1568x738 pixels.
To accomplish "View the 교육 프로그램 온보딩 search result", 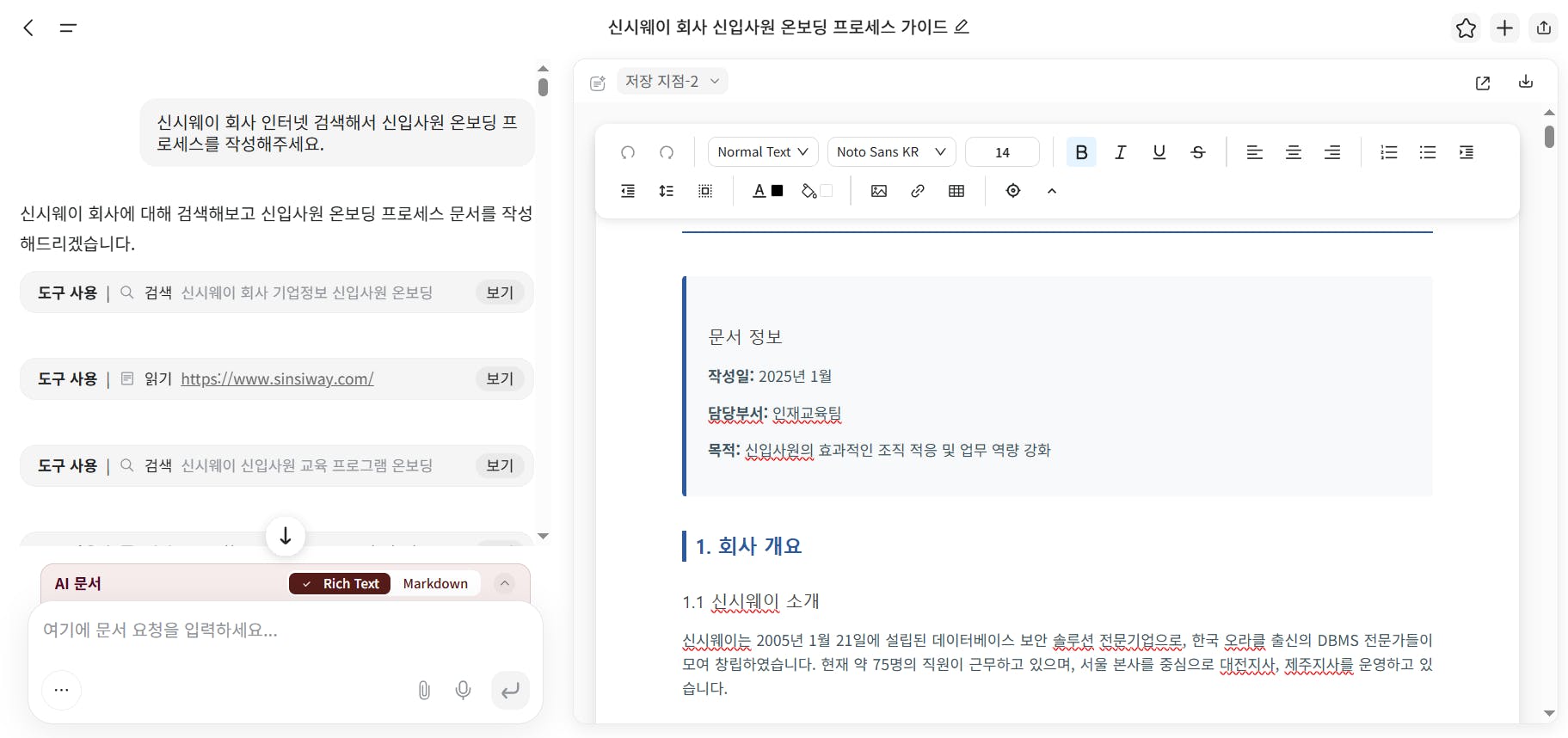I will tap(500, 465).
